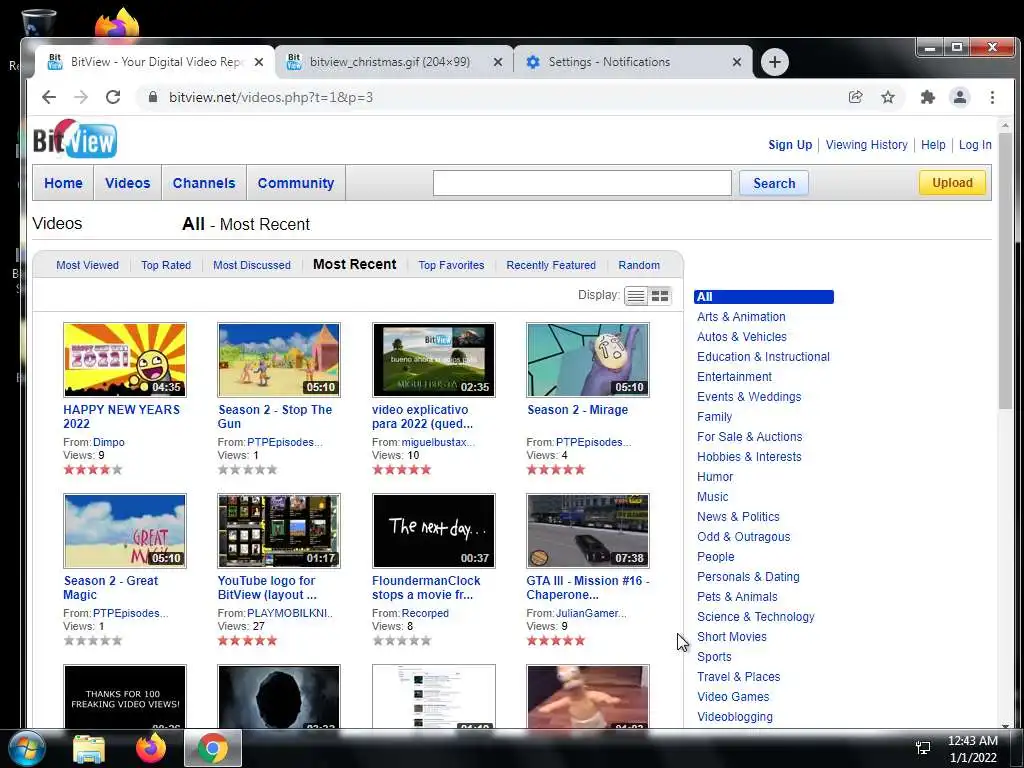Viewport: 1024px width, 768px height.
Task: Open the Windows Start orb
Action: (27, 748)
